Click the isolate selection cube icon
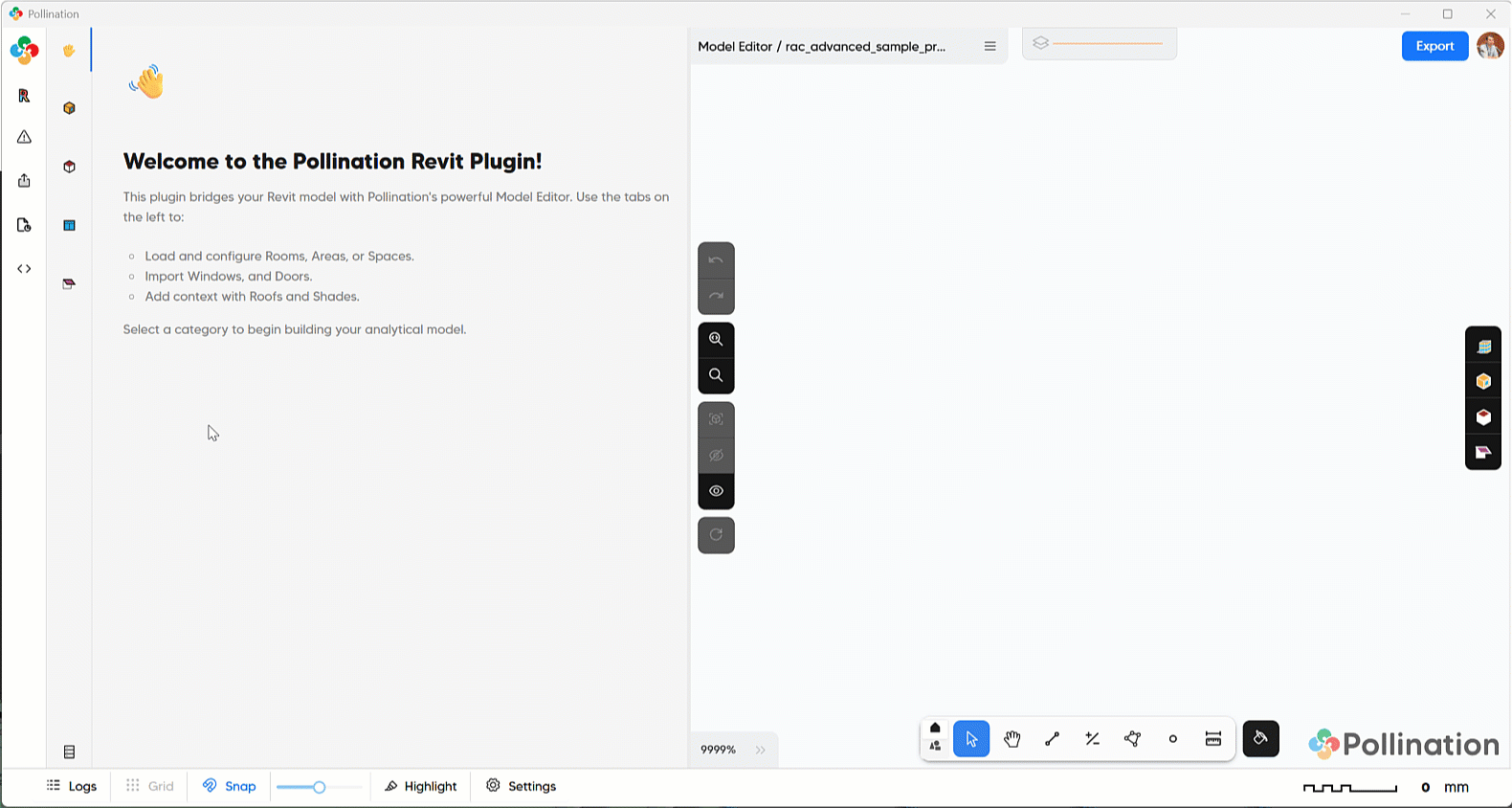Screen dimensions: 1512x808 pyautogui.click(x=716, y=419)
